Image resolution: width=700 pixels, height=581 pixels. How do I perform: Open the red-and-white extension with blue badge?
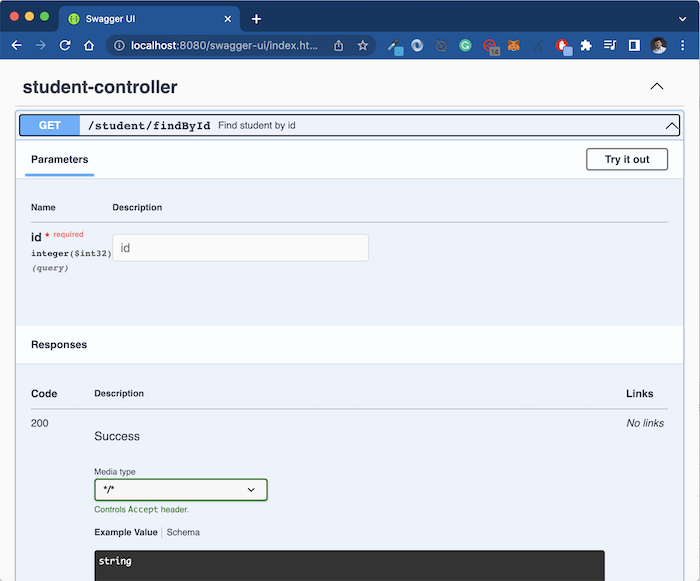pos(563,46)
